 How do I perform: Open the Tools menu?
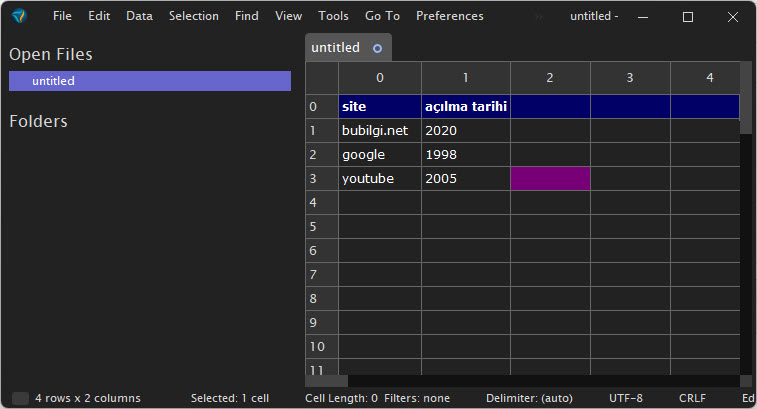pos(333,16)
